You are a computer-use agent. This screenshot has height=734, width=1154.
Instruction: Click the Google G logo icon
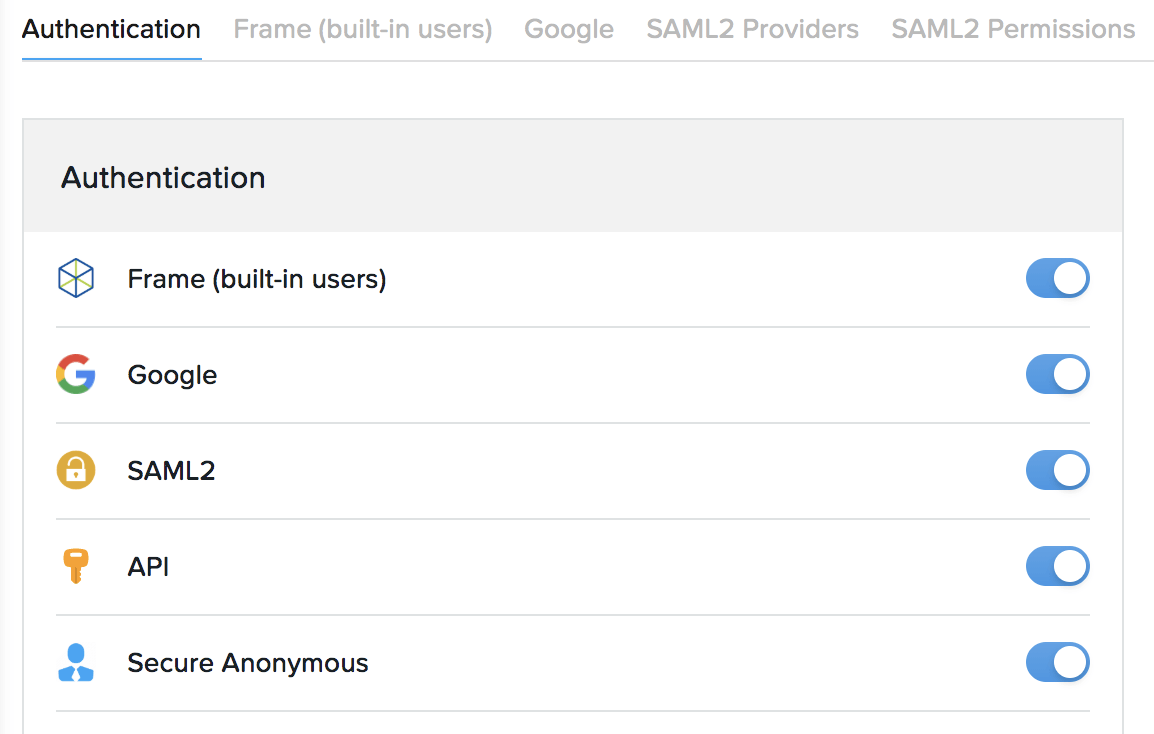pyautogui.click(x=76, y=375)
